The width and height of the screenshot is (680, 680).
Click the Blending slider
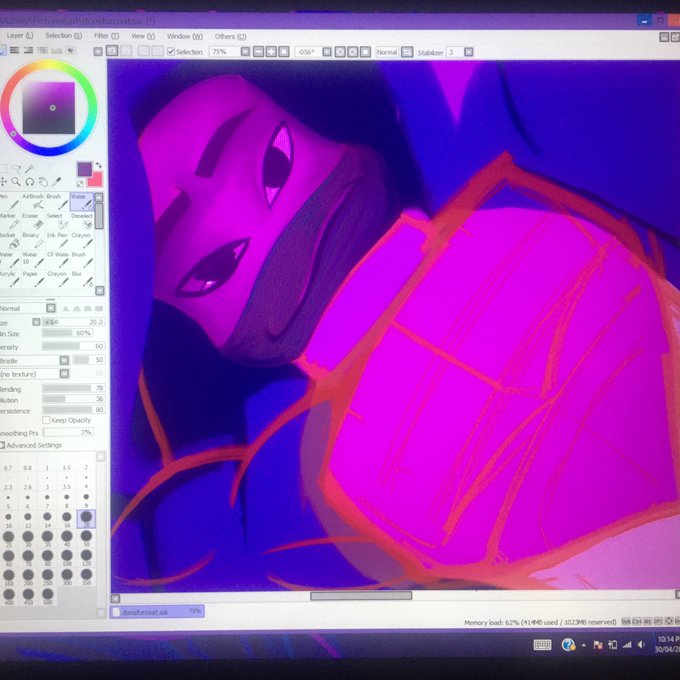[73, 388]
